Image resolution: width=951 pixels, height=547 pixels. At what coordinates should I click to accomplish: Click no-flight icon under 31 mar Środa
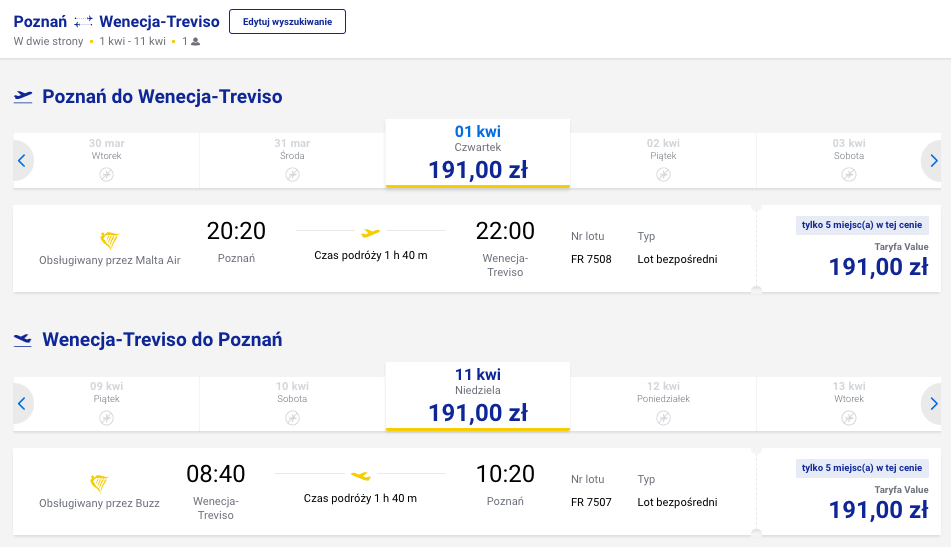292,175
